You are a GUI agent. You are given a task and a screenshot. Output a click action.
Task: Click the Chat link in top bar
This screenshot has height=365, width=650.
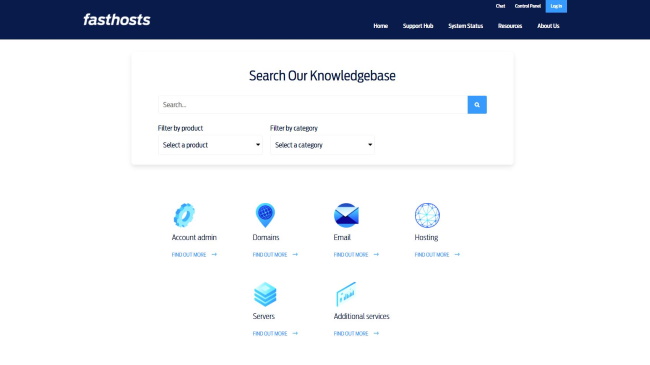point(500,6)
